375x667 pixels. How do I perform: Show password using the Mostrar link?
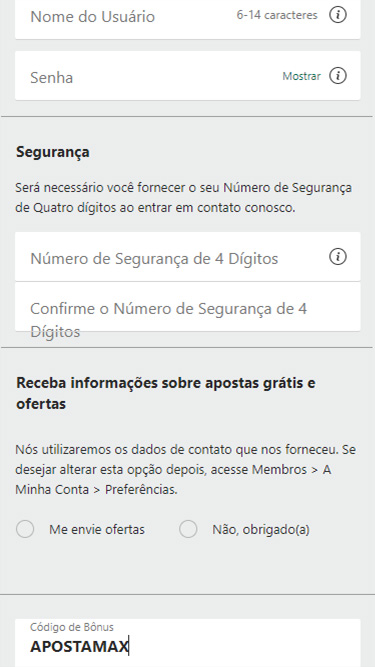pos(301,77)
